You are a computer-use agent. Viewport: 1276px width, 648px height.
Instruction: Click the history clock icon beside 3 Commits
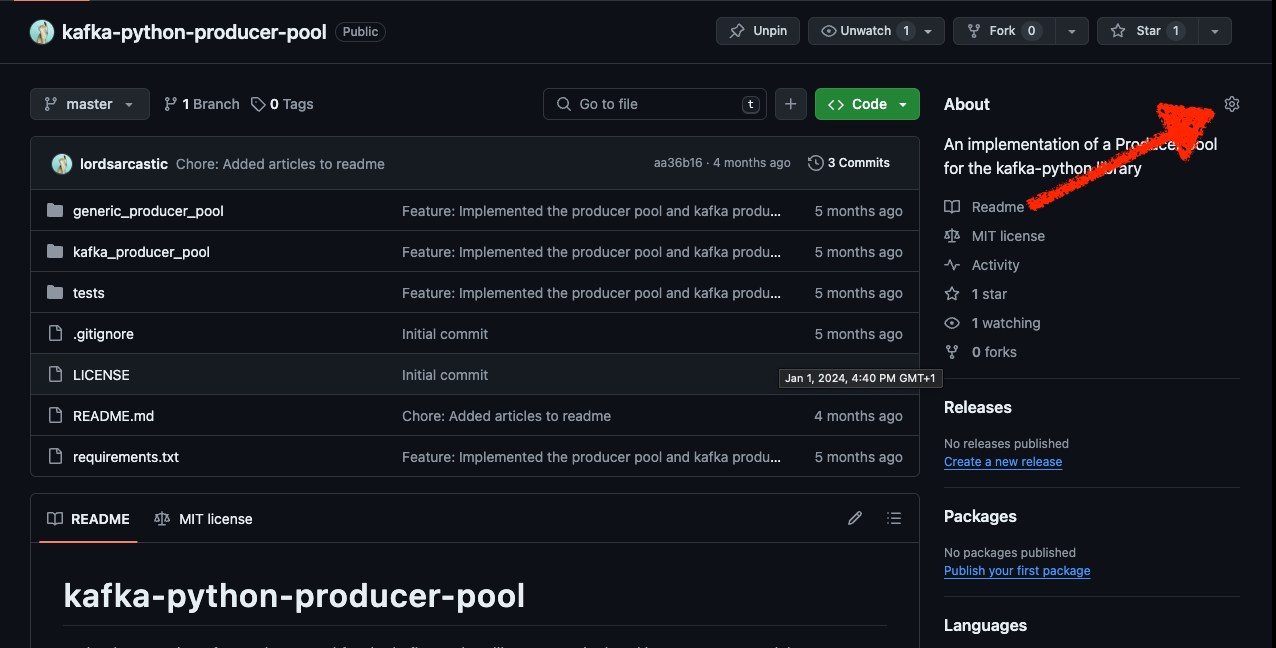[816, 163]
